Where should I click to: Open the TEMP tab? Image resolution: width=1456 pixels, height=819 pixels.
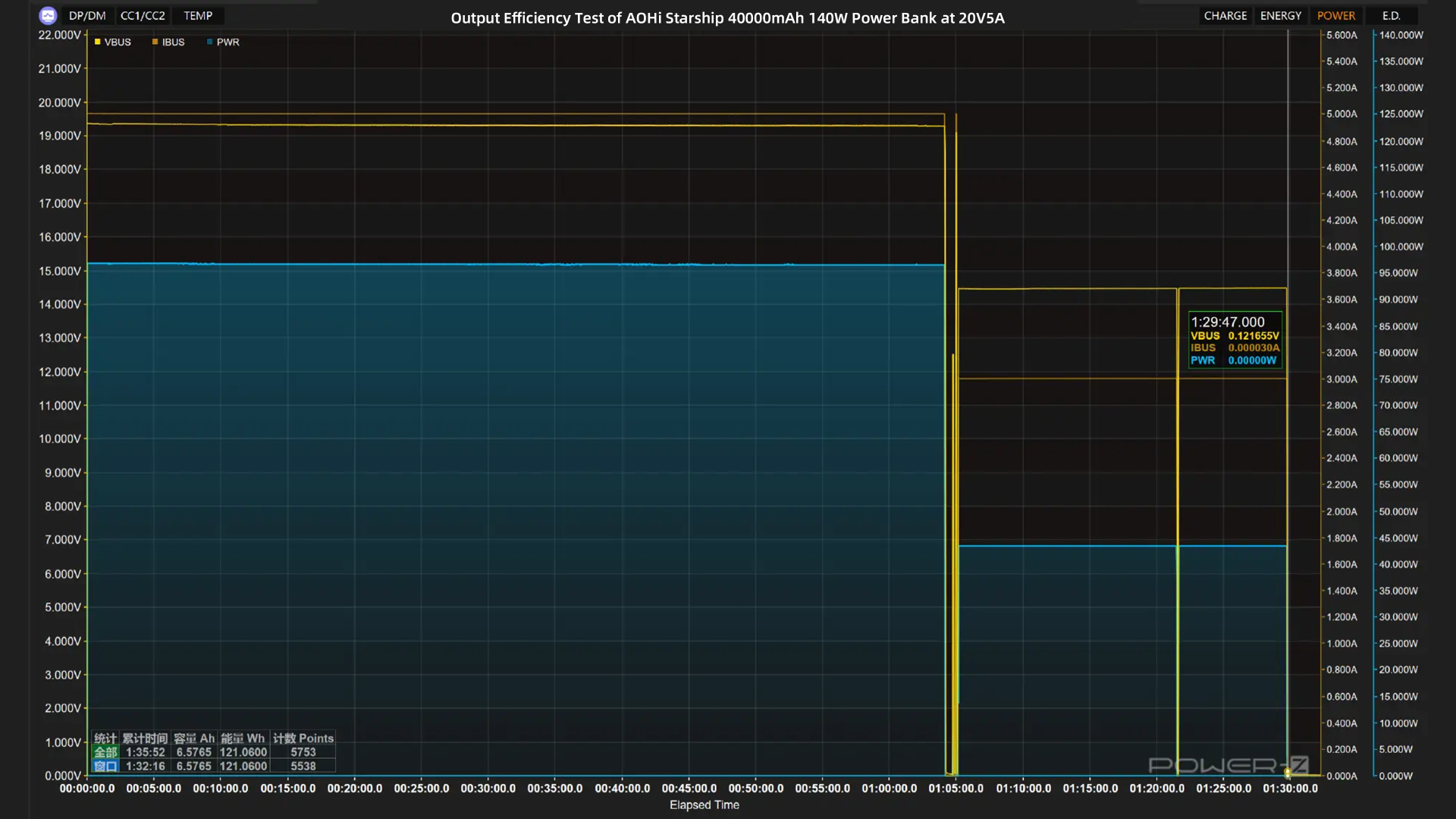point(198,16)
